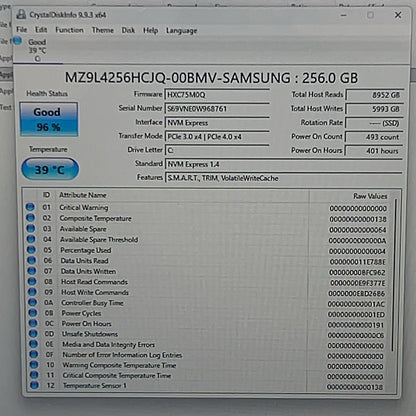Click the ID column header
This screenshot has height=416, width=416.
(46, 195)
